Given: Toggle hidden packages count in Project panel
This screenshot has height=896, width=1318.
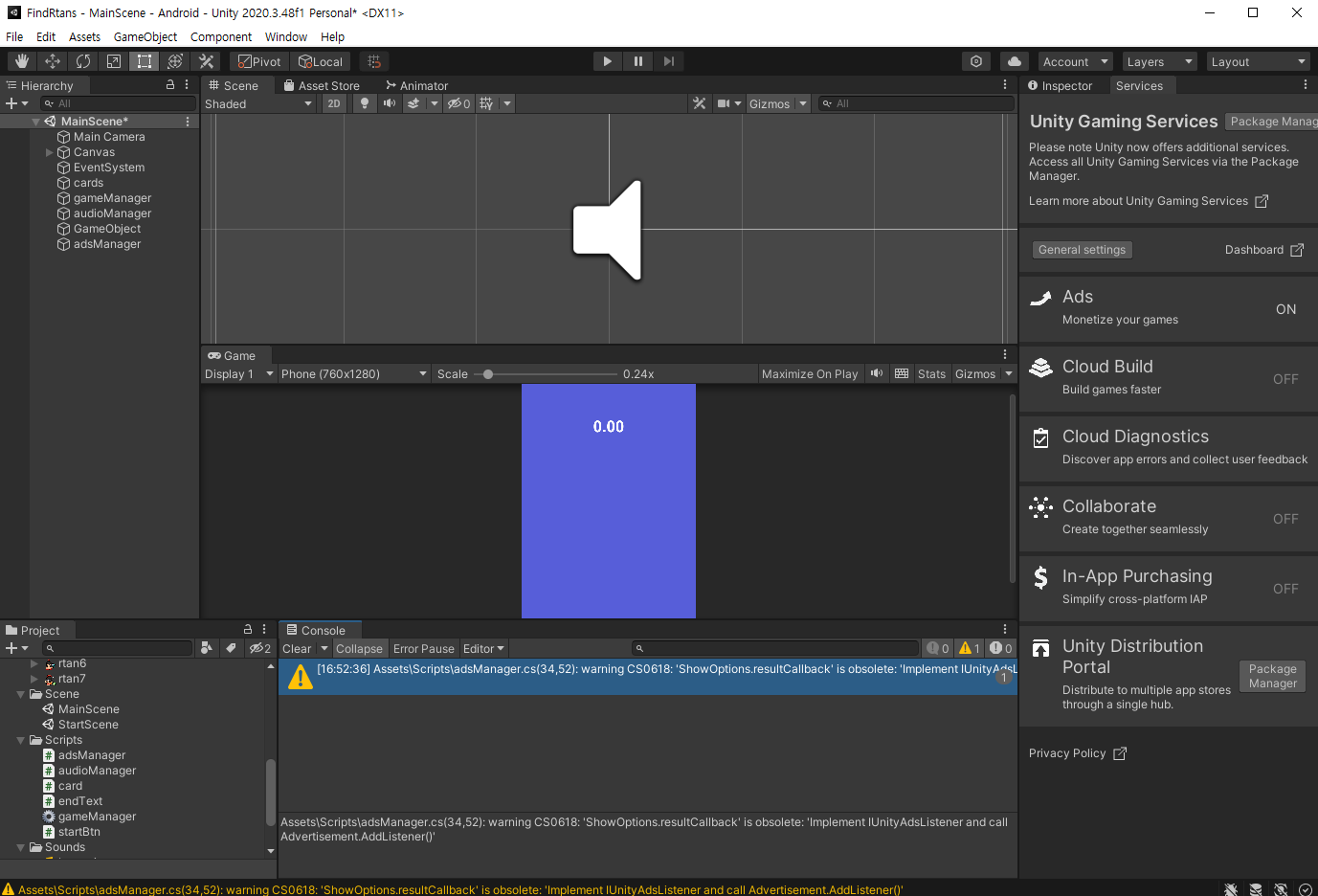Looking at the screenshot, I should pos(260,648).
